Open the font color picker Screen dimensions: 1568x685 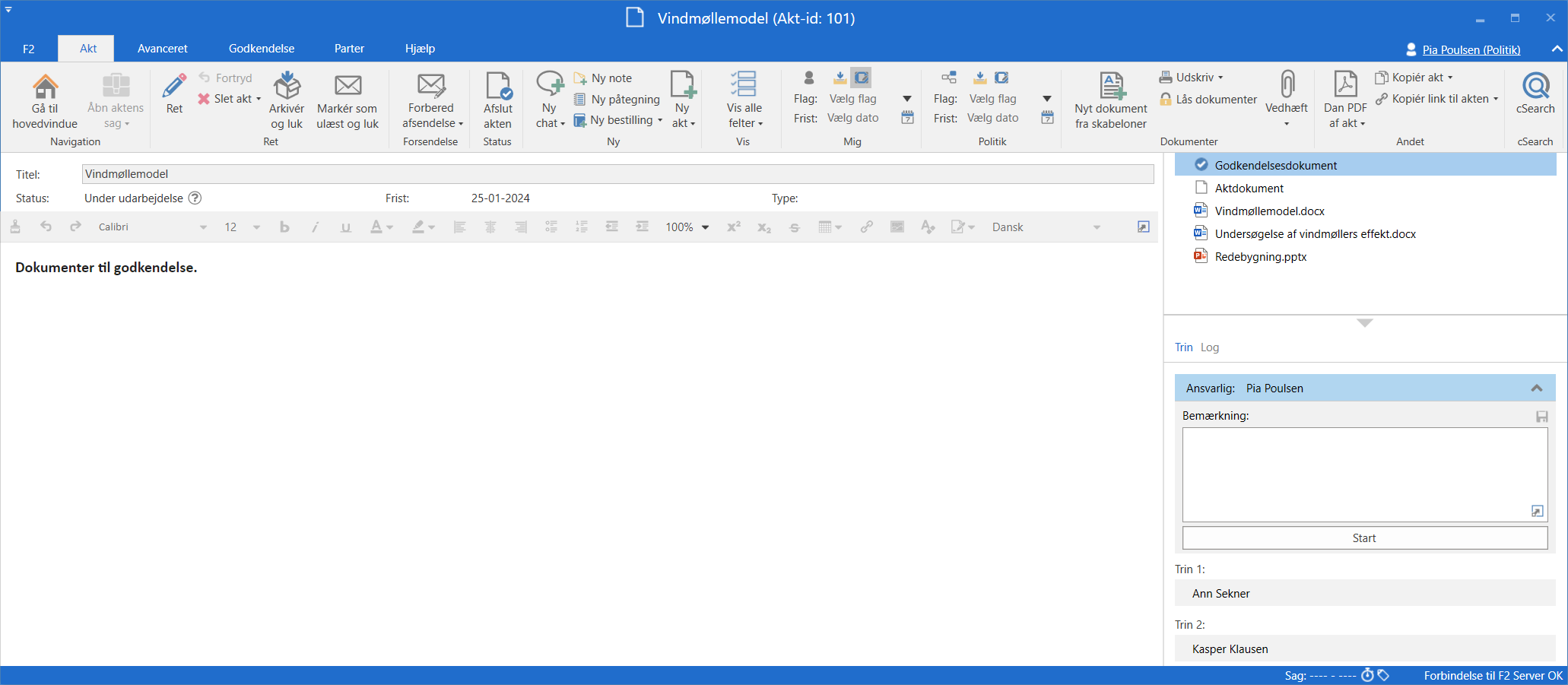[x=382, y=227]
